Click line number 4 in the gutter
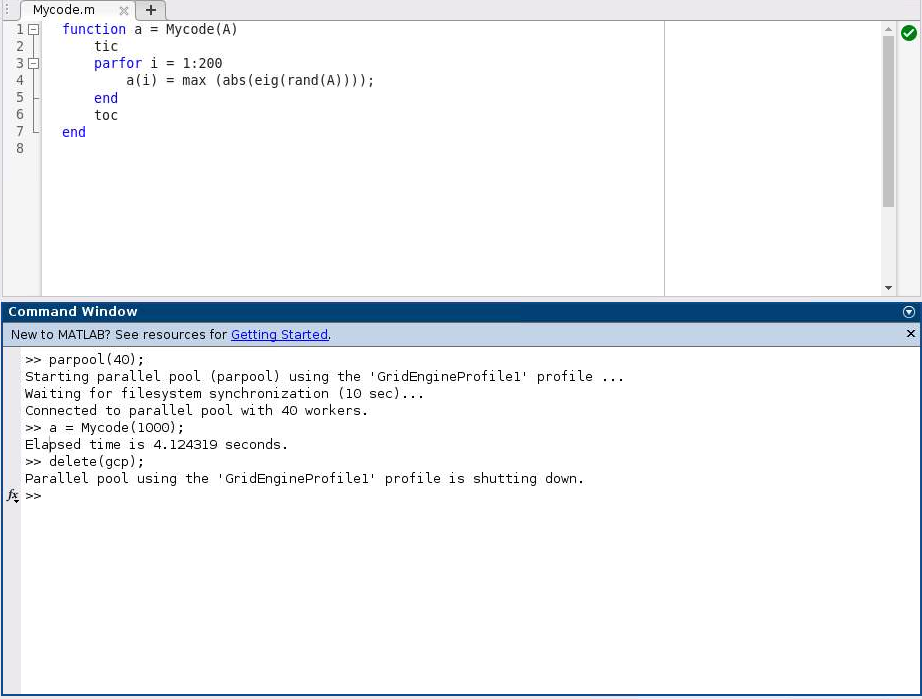The width and height of the screenshot is (922, 699). pos(20,80)
